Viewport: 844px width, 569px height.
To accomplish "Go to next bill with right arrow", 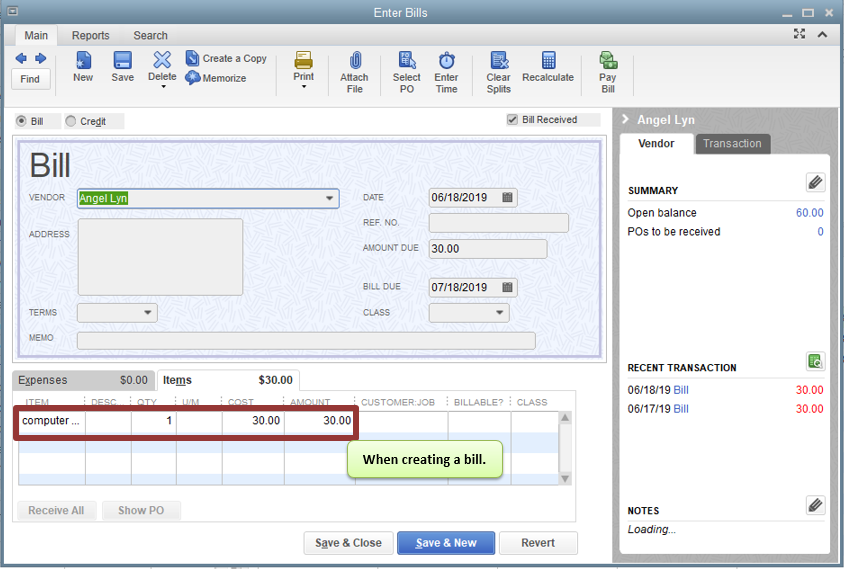I will click(x=40, y=58).
